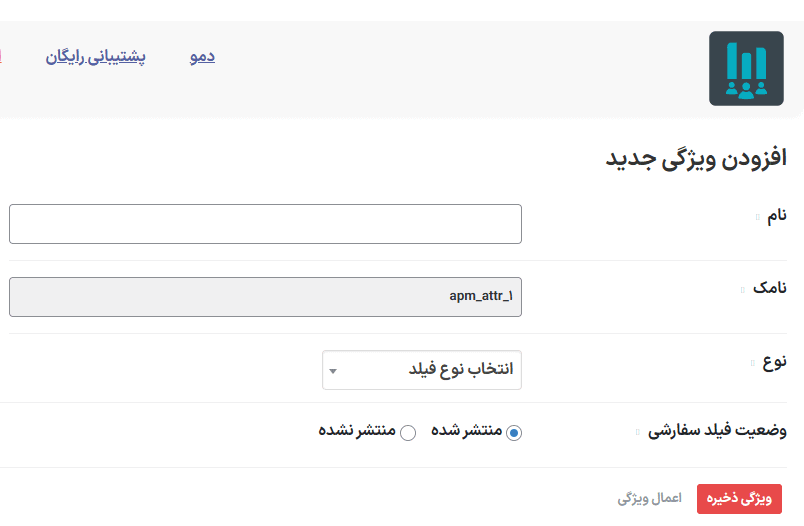
Task: Click the partially visible red link at header edge
Action: pos(1,56)
